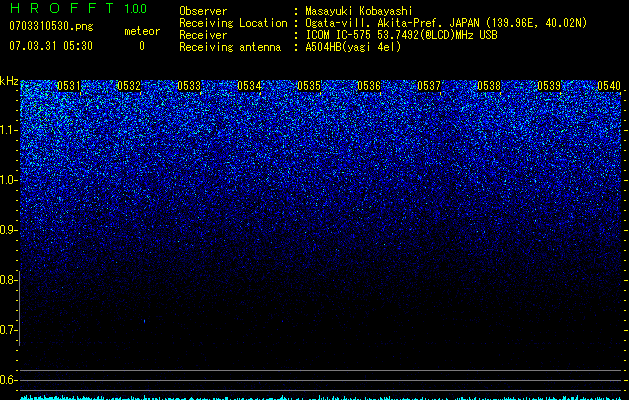Click the 0536 time marker
Viewport: 629px width, 400px height.
(369, 85)
